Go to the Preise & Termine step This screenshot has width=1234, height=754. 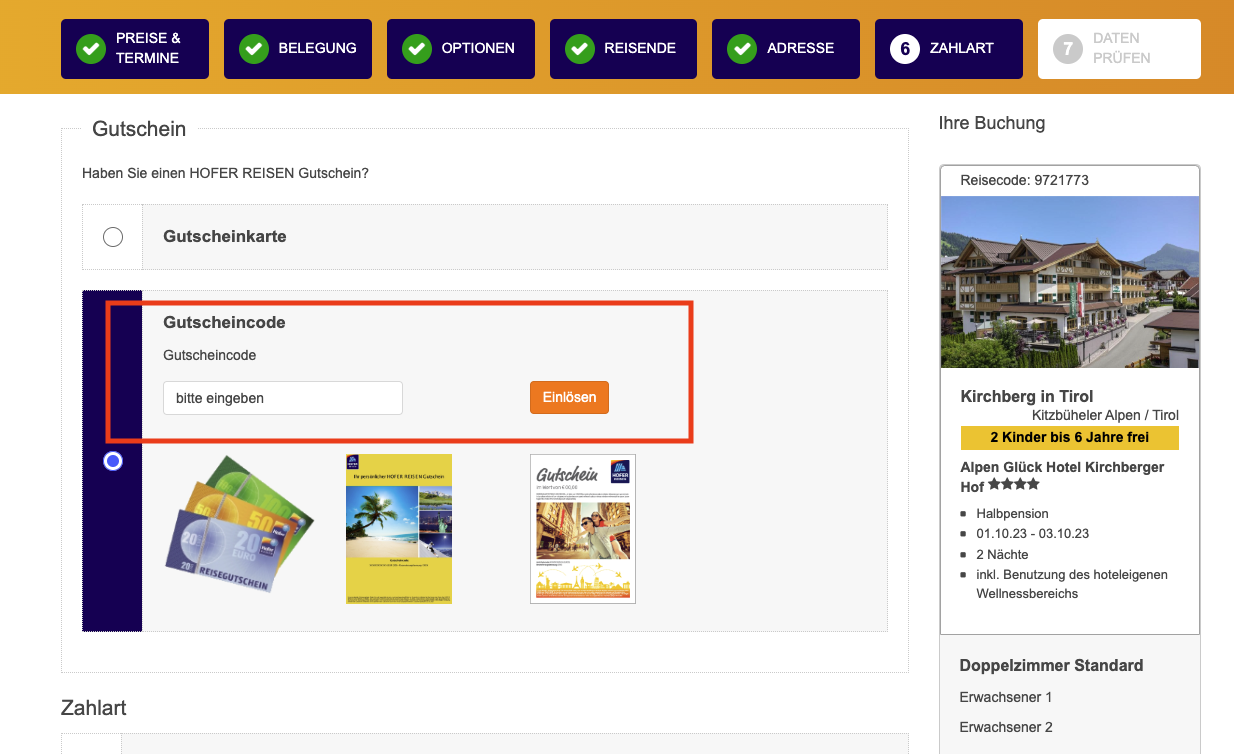coord(135,48)
